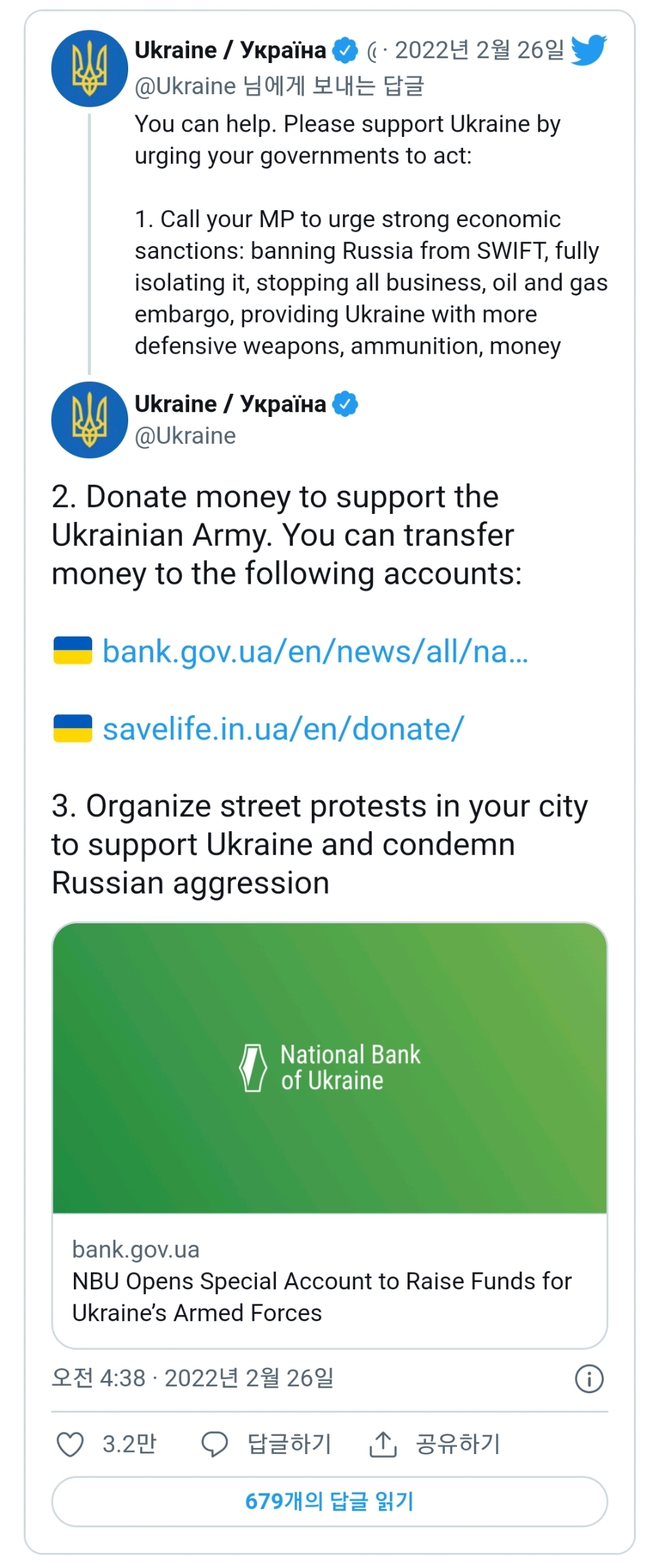Click the verified badge in main tweet
Viewport: 659px width, 1568px height.
(x=346, y=404)
